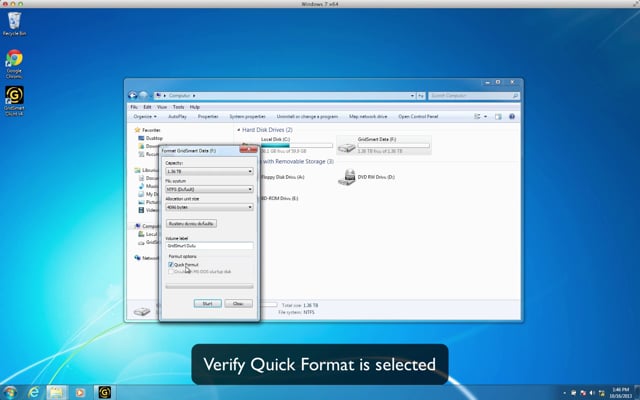Open the File menu
The image size is (640, 400).
(x=134, y=107)
